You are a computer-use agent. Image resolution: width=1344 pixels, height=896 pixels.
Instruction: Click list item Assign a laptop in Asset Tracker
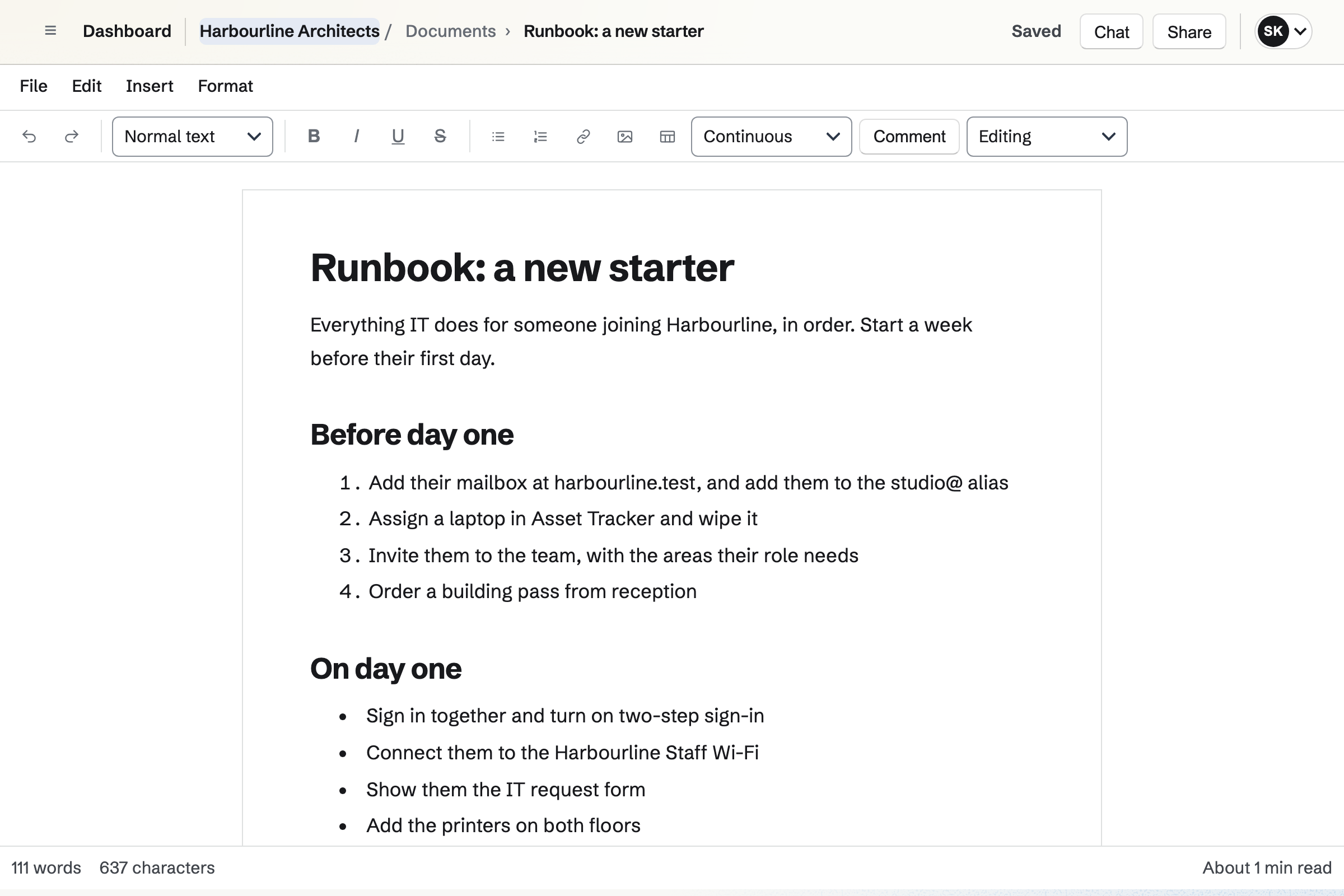(x=563, y=519)
